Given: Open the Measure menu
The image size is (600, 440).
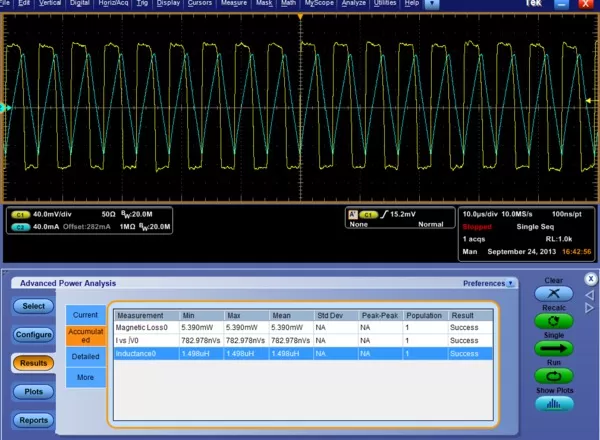Looking at the screenshot, I should click(x=234, y=5).
